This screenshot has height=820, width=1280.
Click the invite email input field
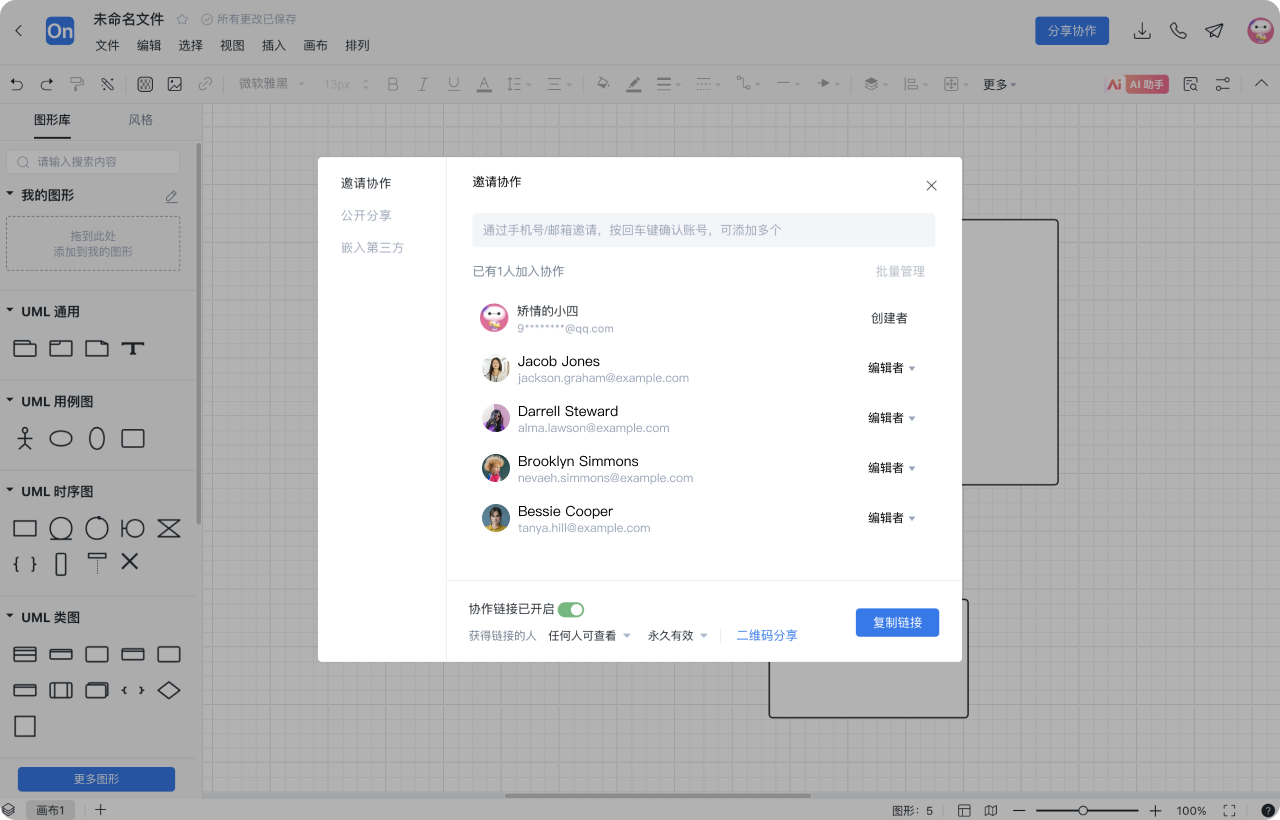[x=703, y=230]
